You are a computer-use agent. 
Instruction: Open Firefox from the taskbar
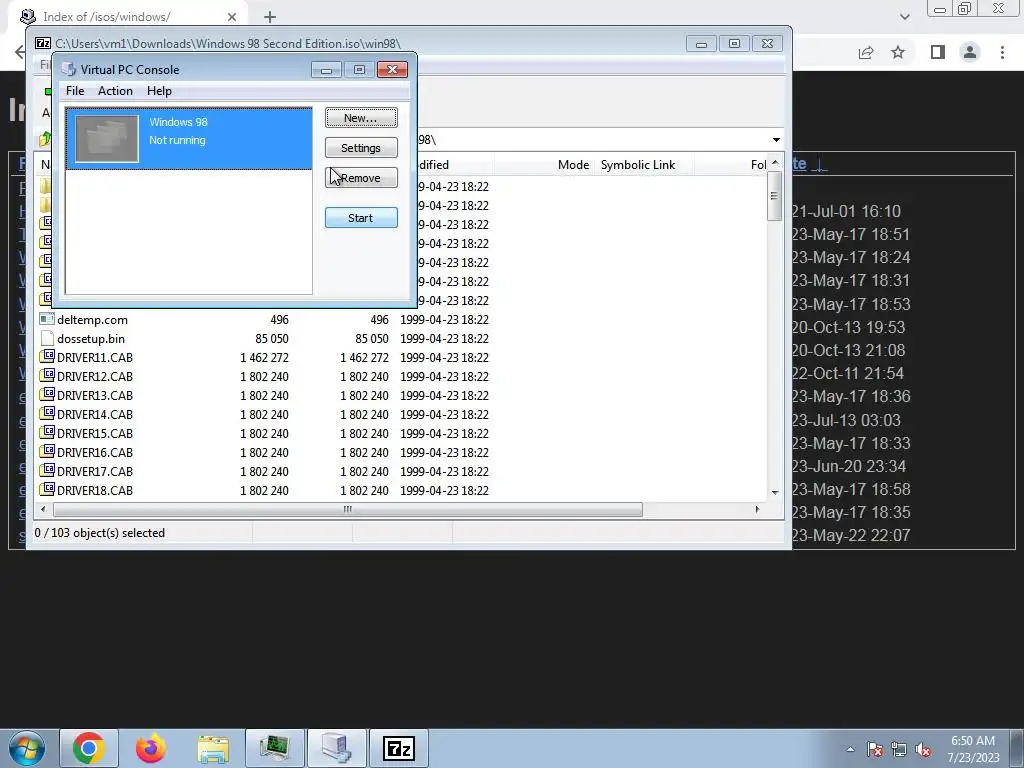pyautogui.click(x=151, y=748)
